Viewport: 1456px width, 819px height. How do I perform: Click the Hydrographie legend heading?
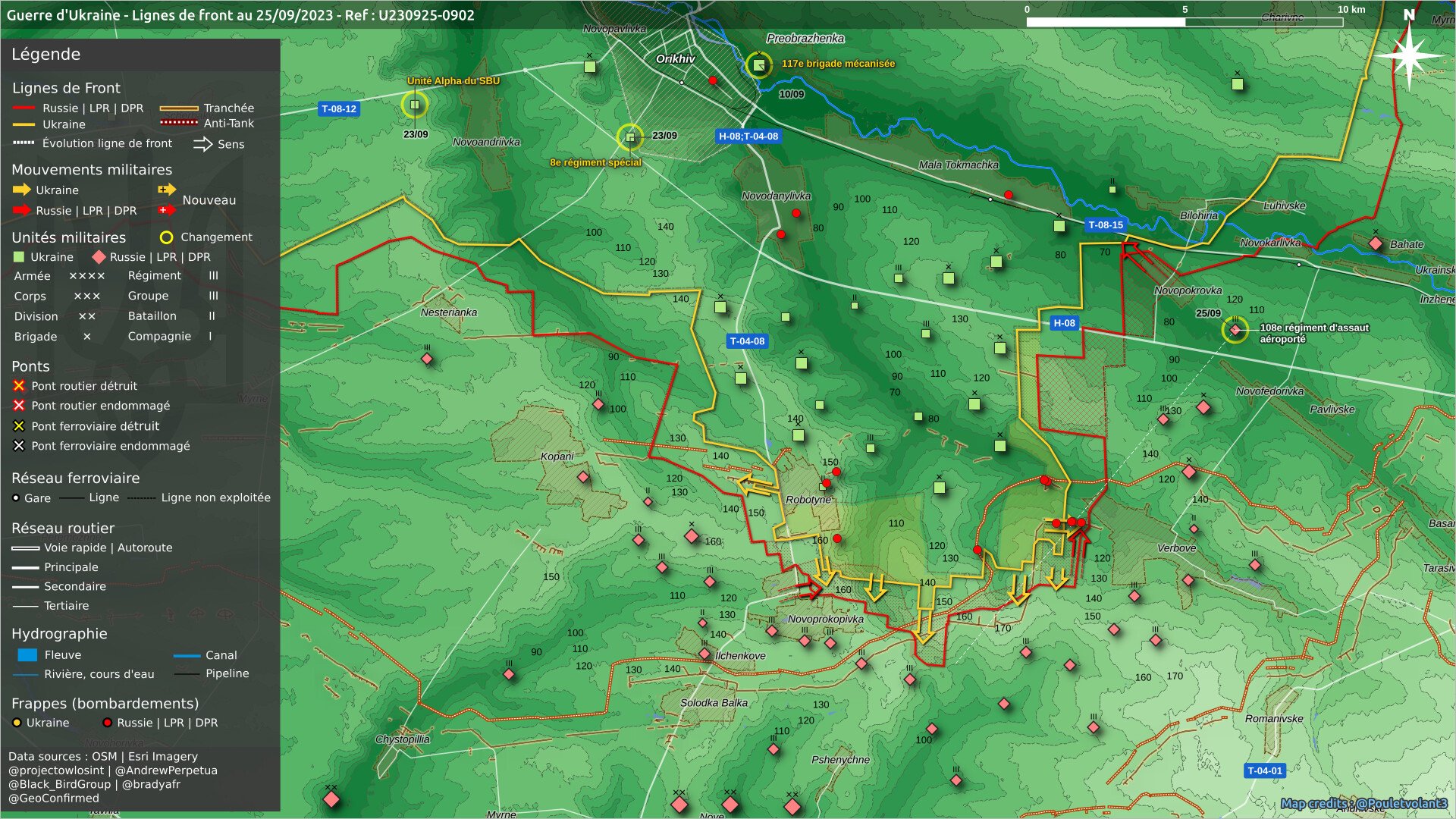[59, 634]
